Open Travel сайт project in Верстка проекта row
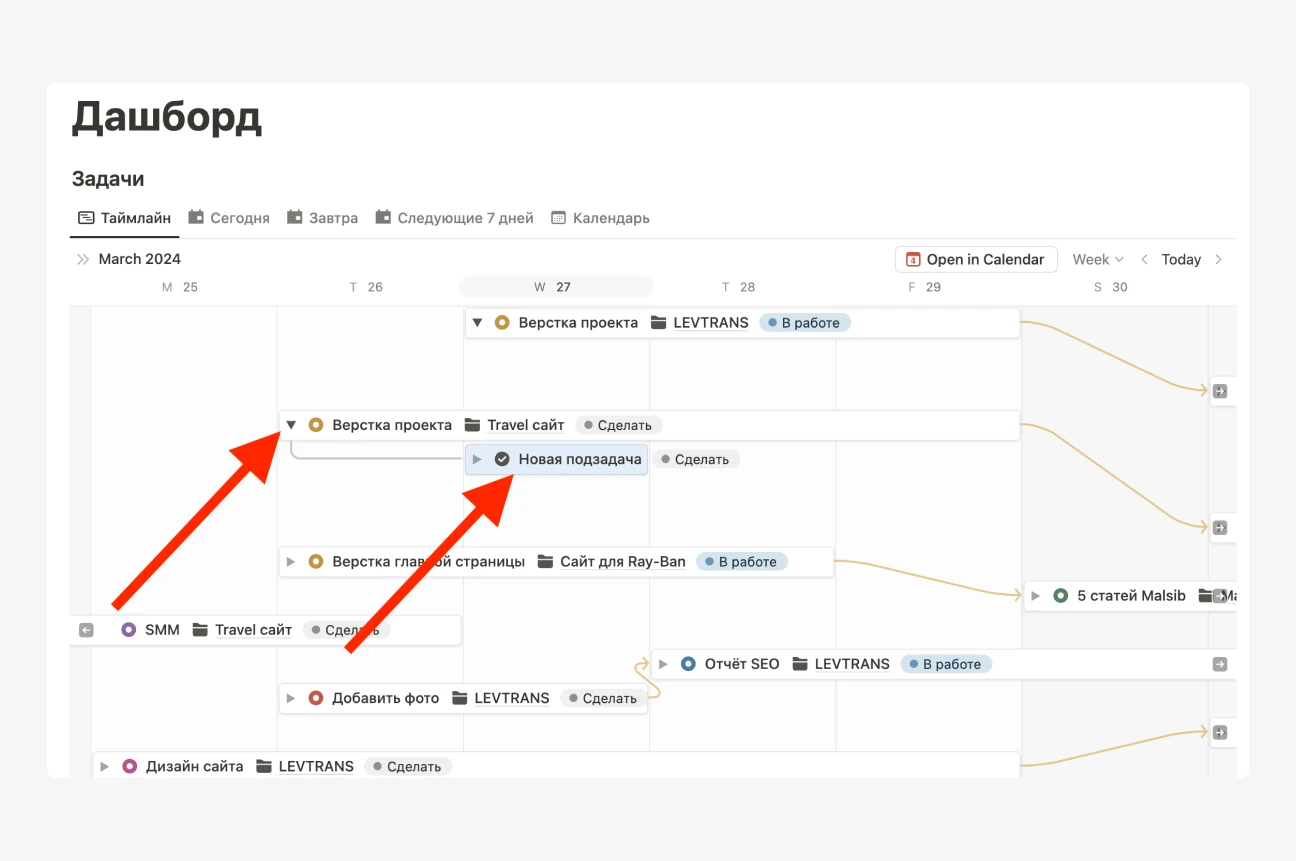This screenshot has height=861, width=1296. [526, 425]
